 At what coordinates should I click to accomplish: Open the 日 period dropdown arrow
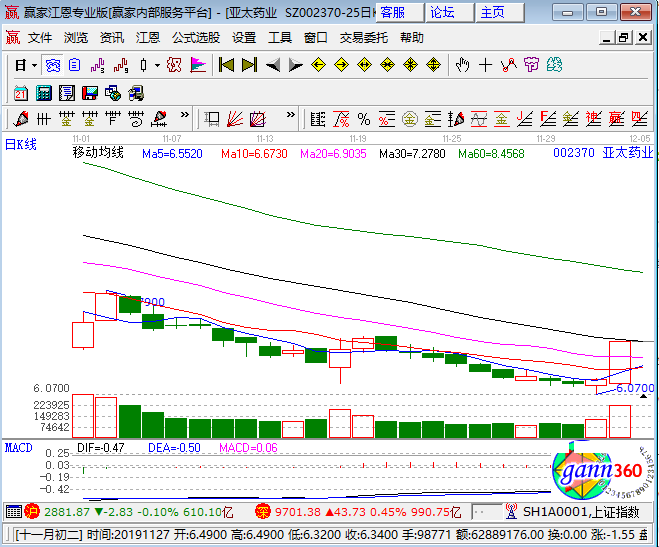coord(33,65)
